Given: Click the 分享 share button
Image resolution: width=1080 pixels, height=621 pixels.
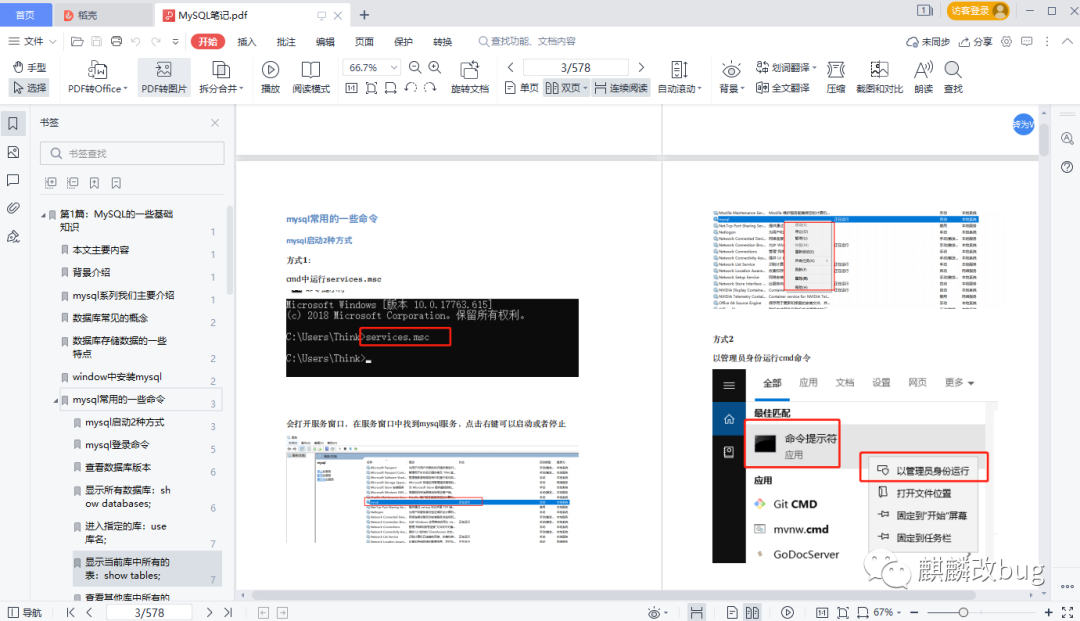Looking at the screenshot, I should (x=976, y=41).
